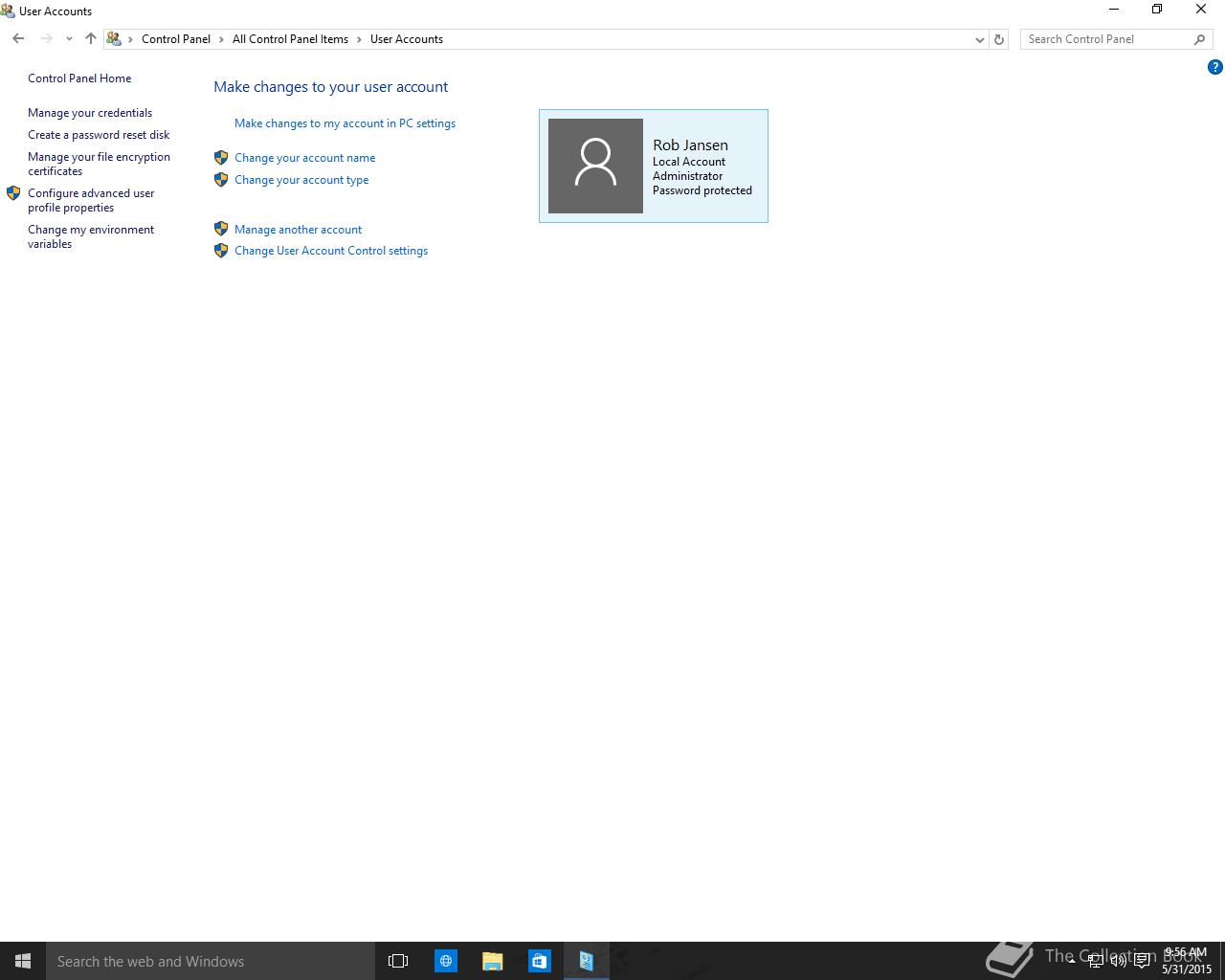Viewport: 1225px width, 980px height.
Task: Minimize the User Accounts window
Action: [x=1113, y=10]
